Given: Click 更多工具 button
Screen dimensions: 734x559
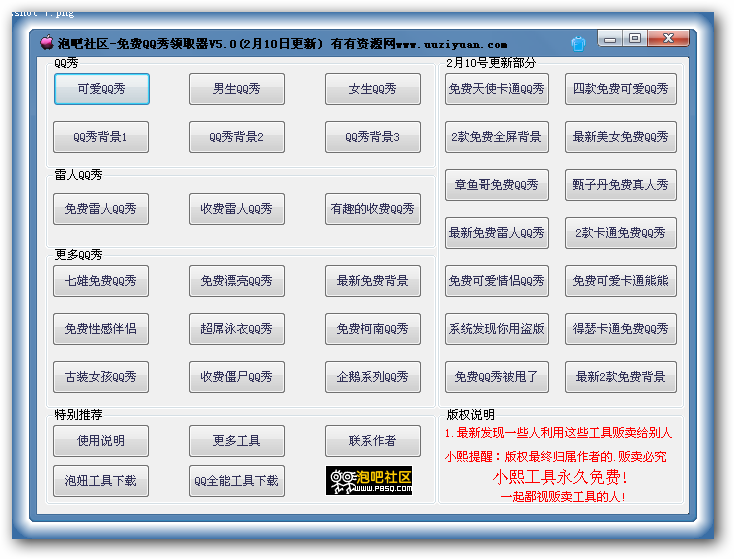Looking at the screenshot, I should click(237, 441).
